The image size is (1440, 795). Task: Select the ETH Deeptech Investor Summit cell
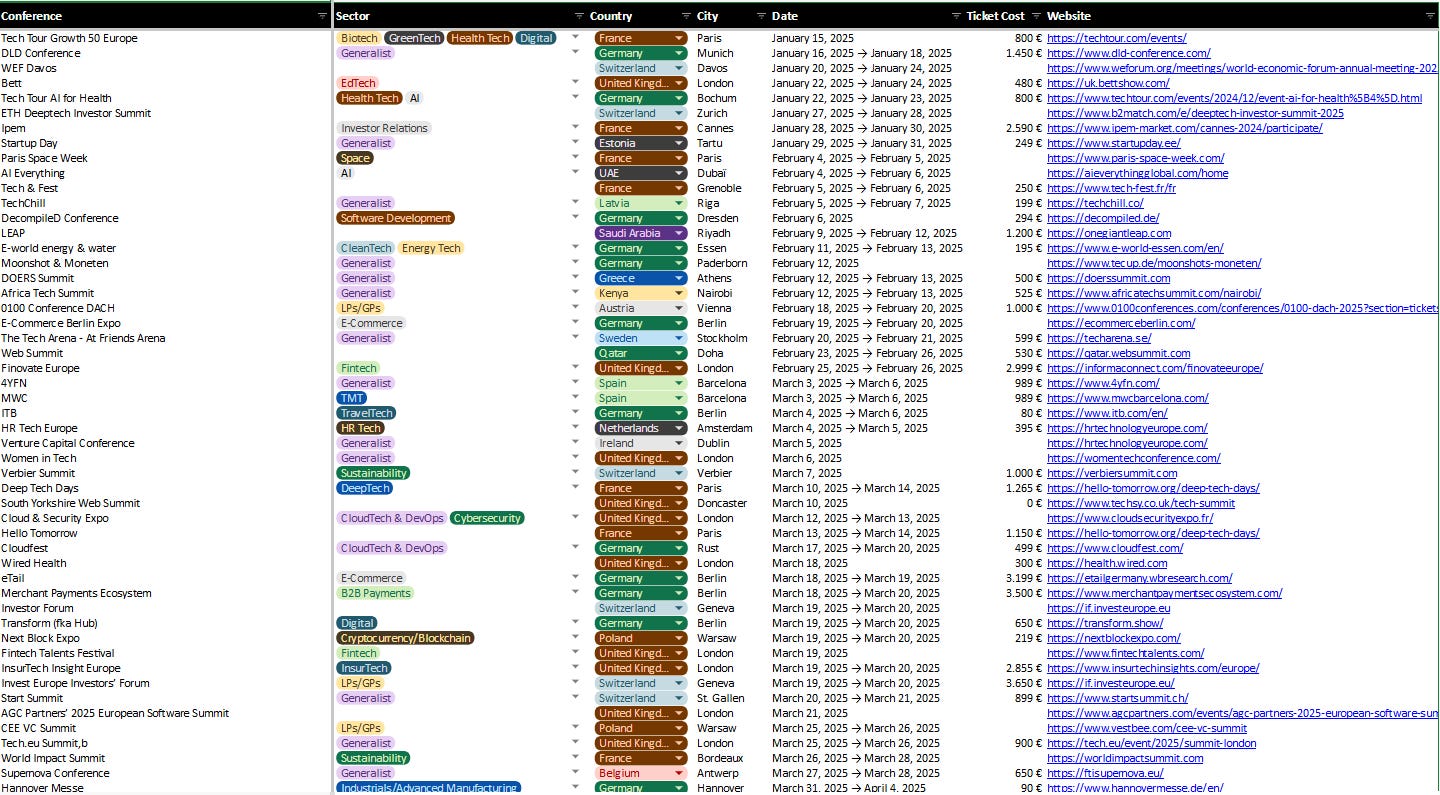pos(165,113)
